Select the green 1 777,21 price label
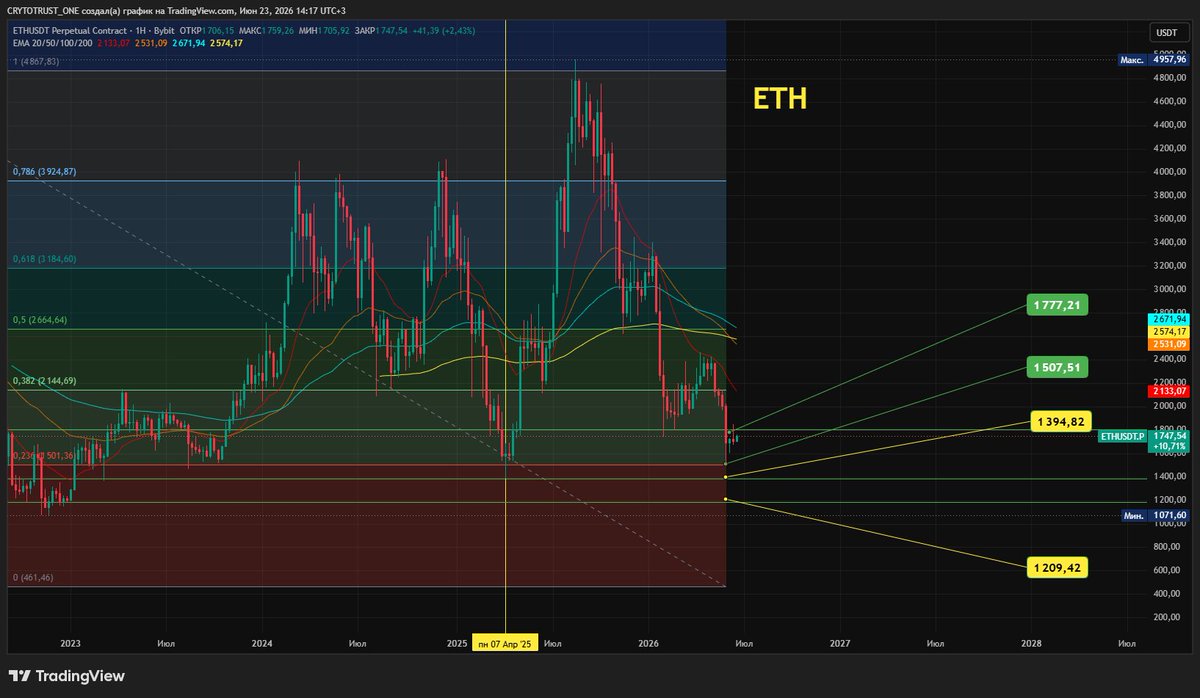The width and height of the screenshot is (1200, 698). [1057, 305]
